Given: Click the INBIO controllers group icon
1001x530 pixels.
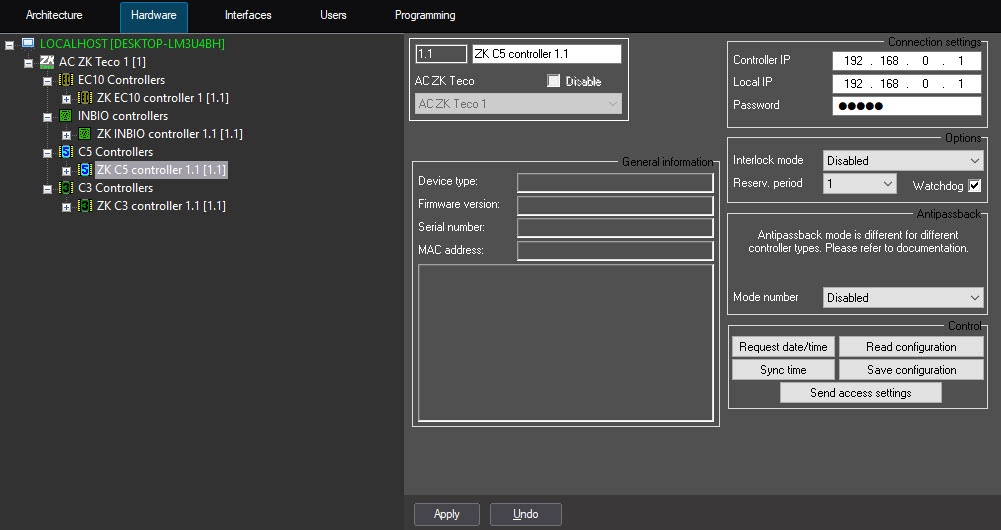Looking at the screenshot, I should pos(66,116).
